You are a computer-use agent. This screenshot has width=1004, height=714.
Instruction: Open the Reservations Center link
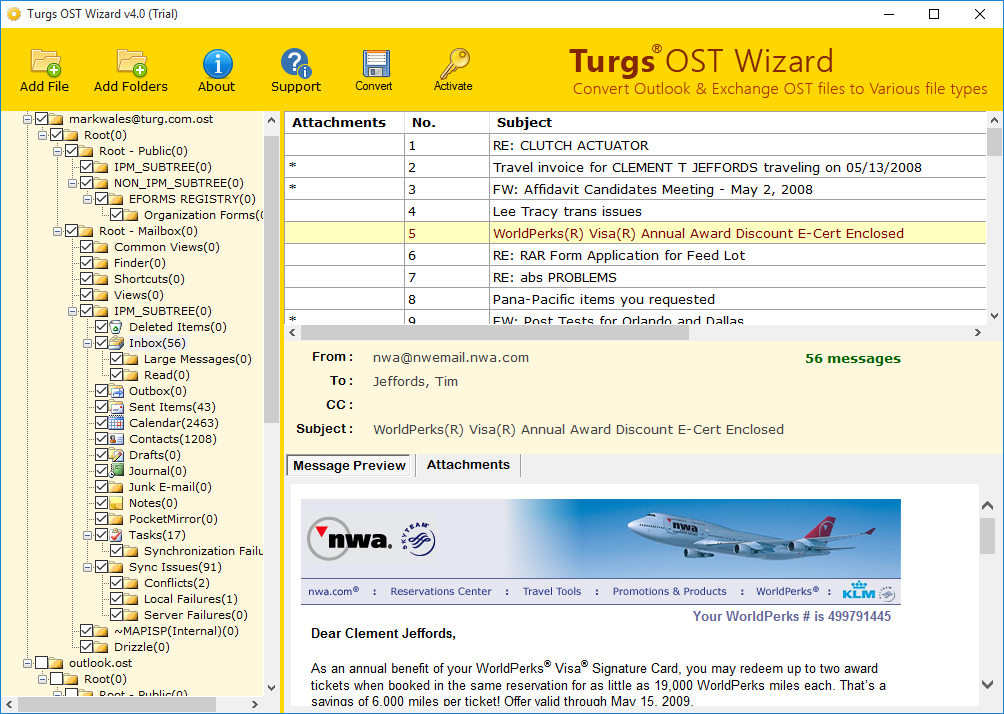click(x=441, y=592)
